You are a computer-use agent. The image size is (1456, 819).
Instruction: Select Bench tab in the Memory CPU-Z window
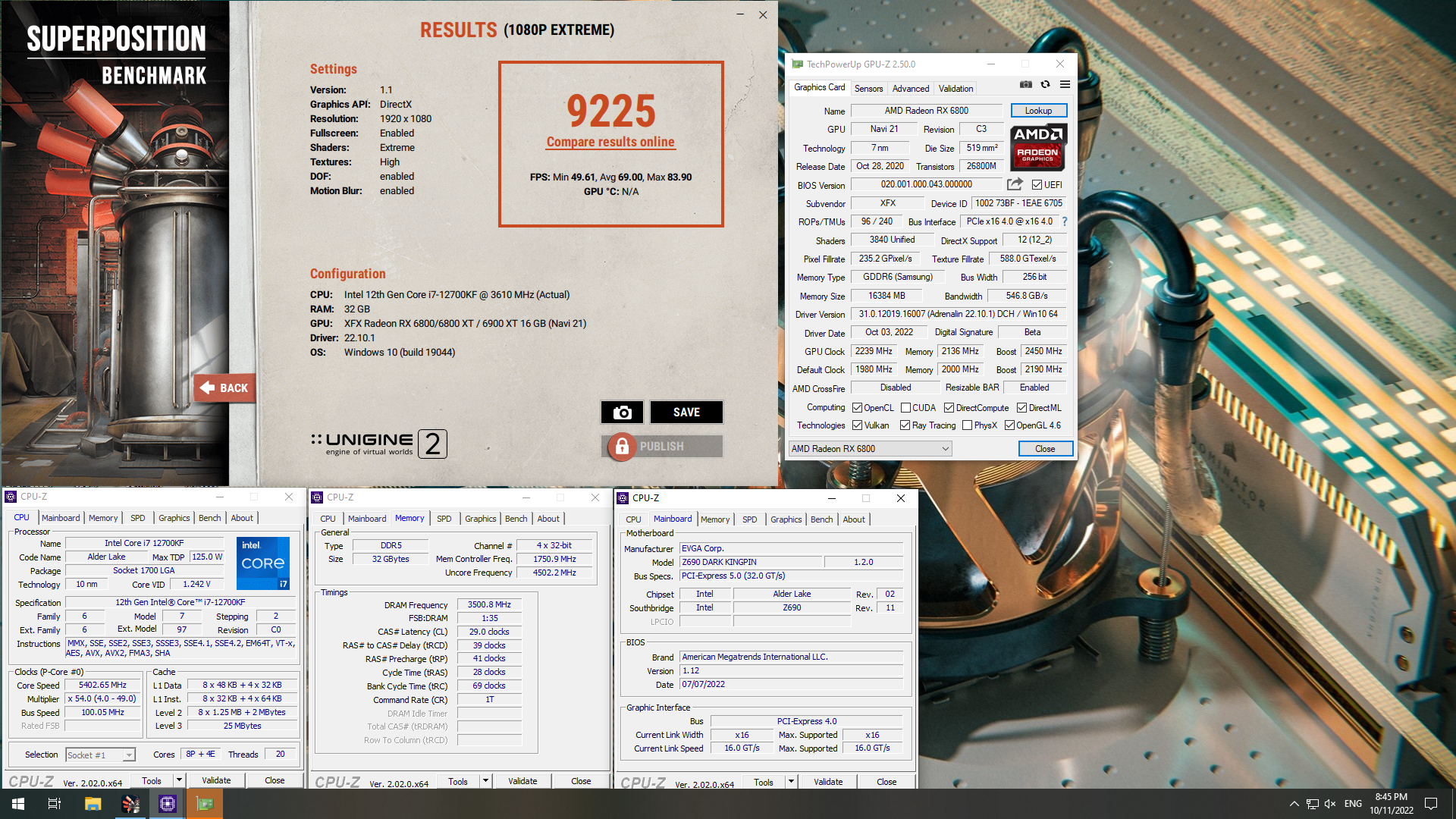pyautogui.click(x=516, y=519)
